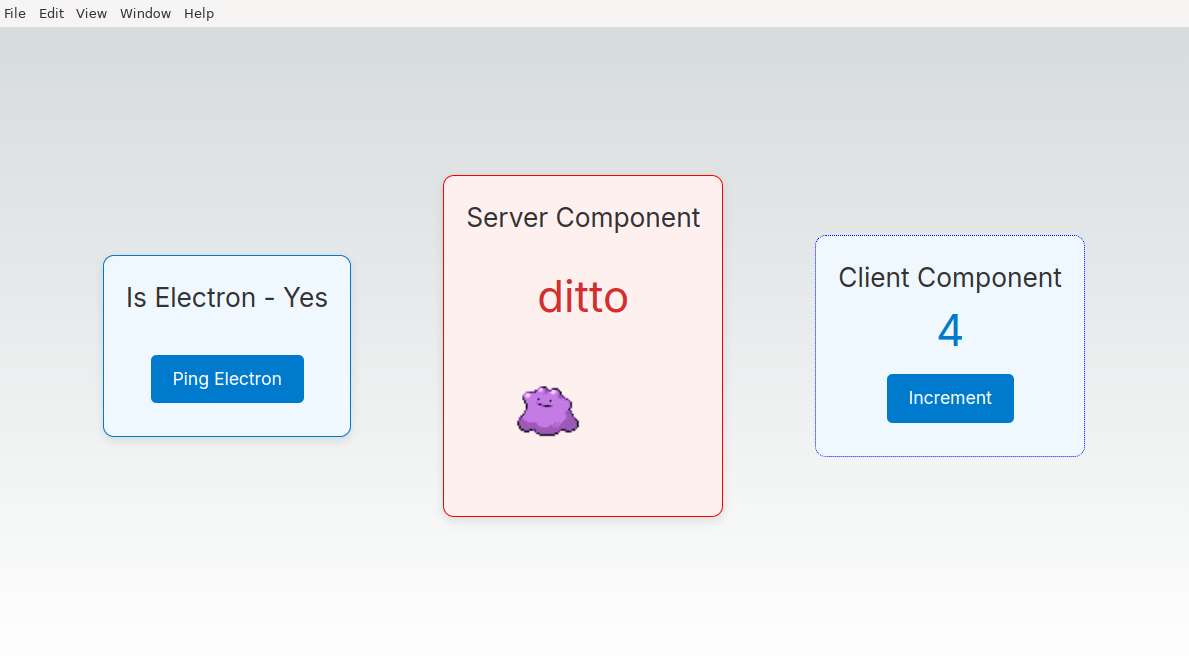This screenshot has height=659, width=1189.
Task: Select the red ditto name text
Action: click(x=583, y=297)
